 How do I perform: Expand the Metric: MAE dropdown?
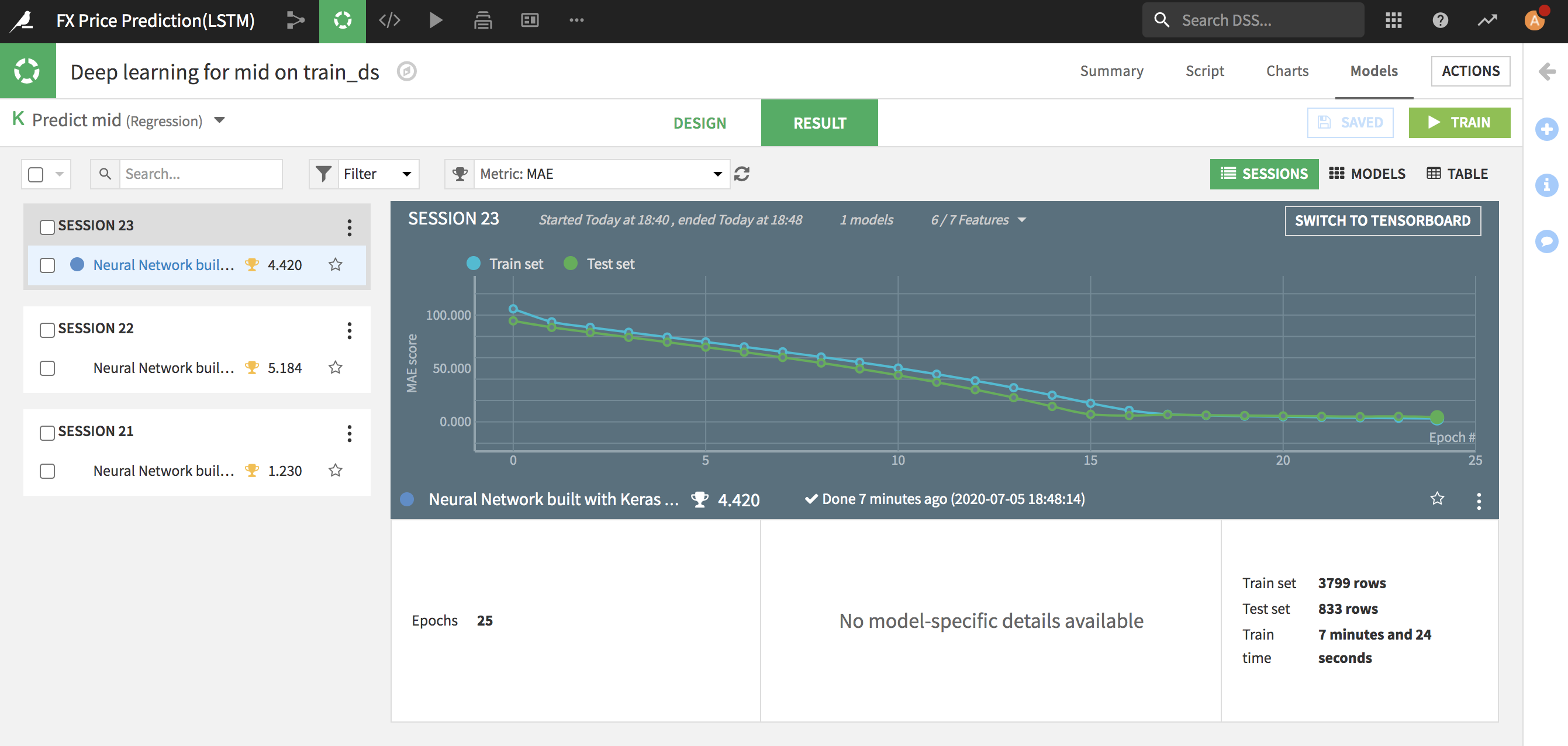pos(600,174)
